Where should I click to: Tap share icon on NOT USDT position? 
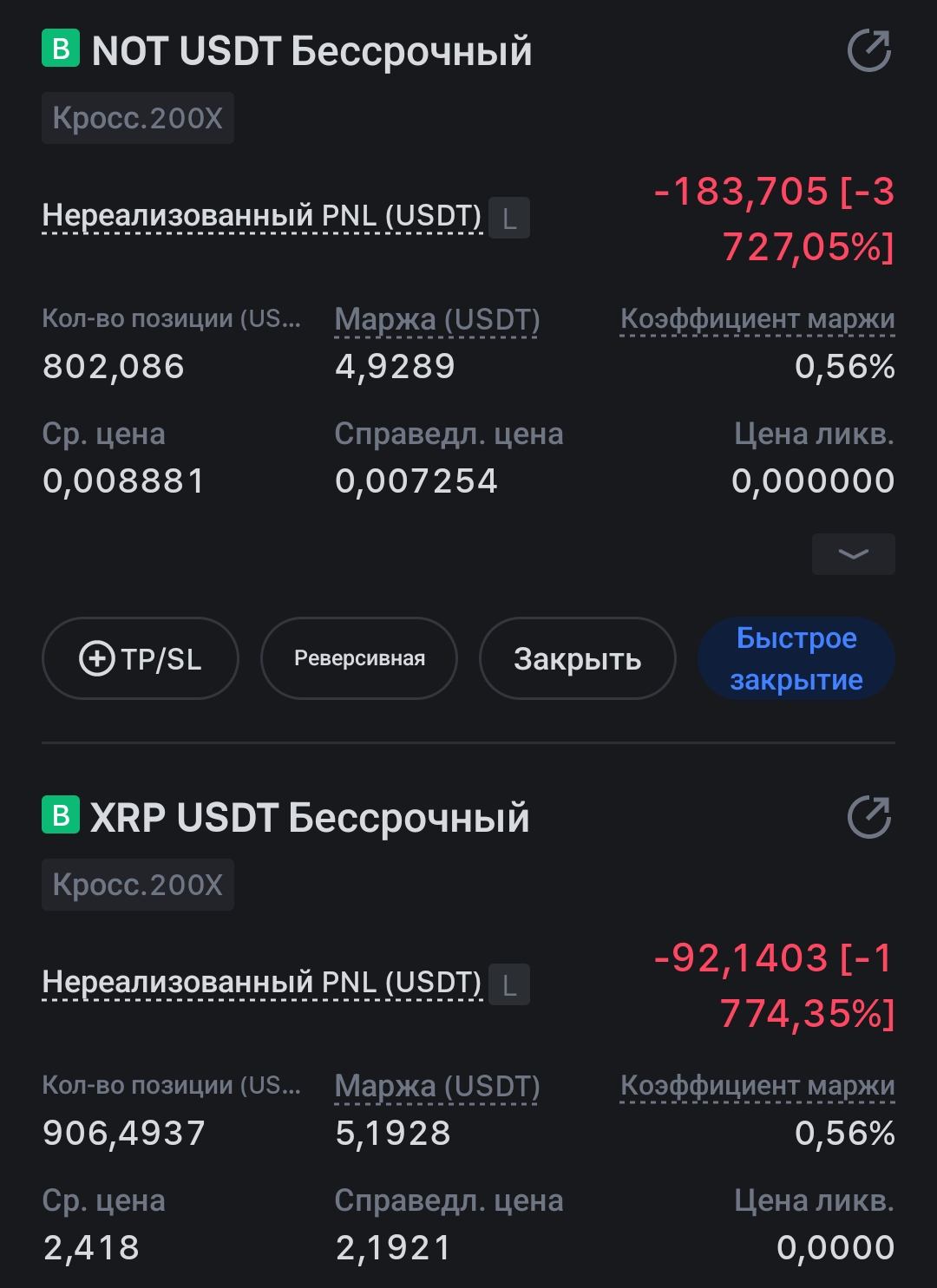(x=868, y=50)
